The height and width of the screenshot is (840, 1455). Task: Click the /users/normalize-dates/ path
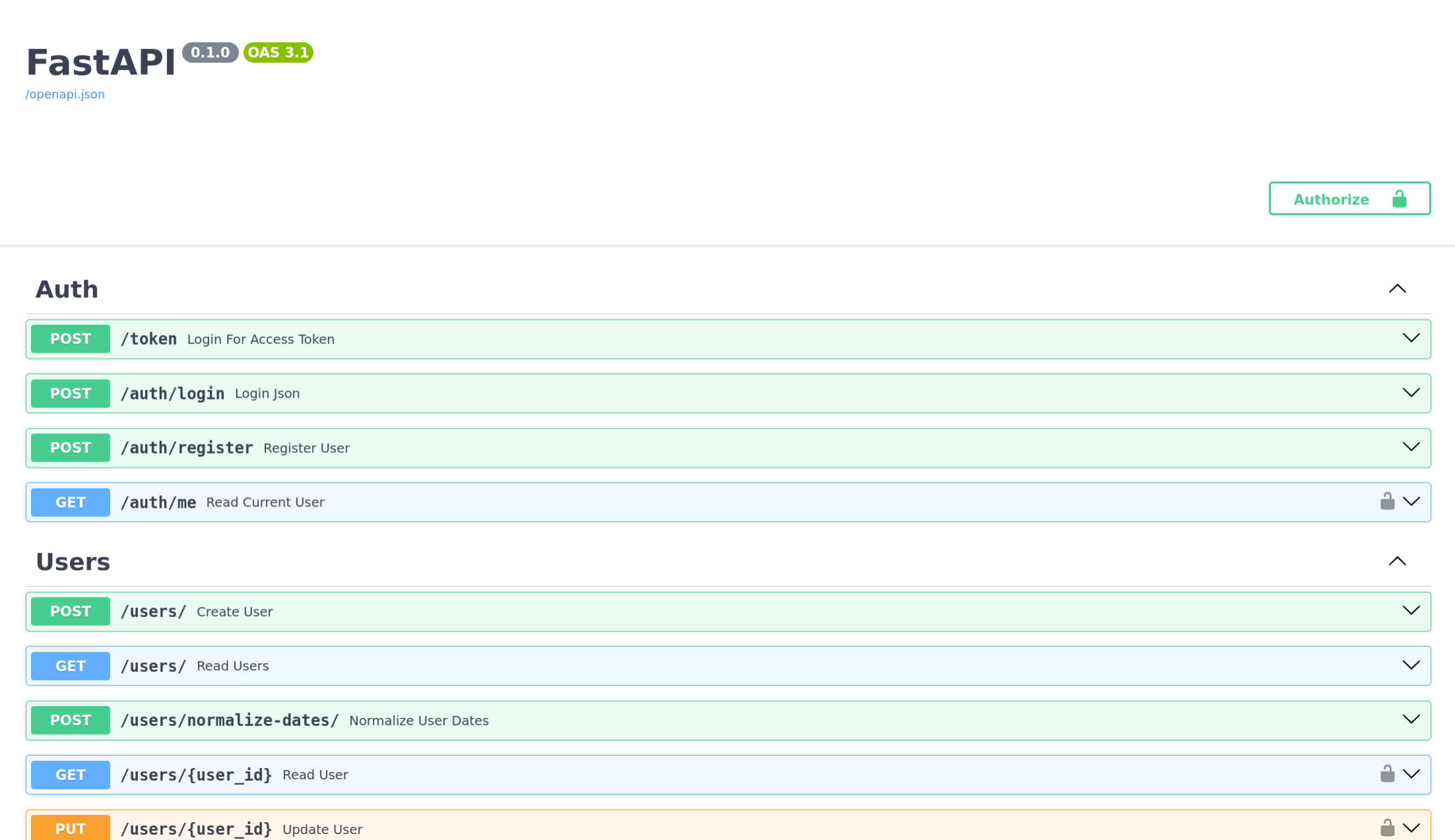230,720
